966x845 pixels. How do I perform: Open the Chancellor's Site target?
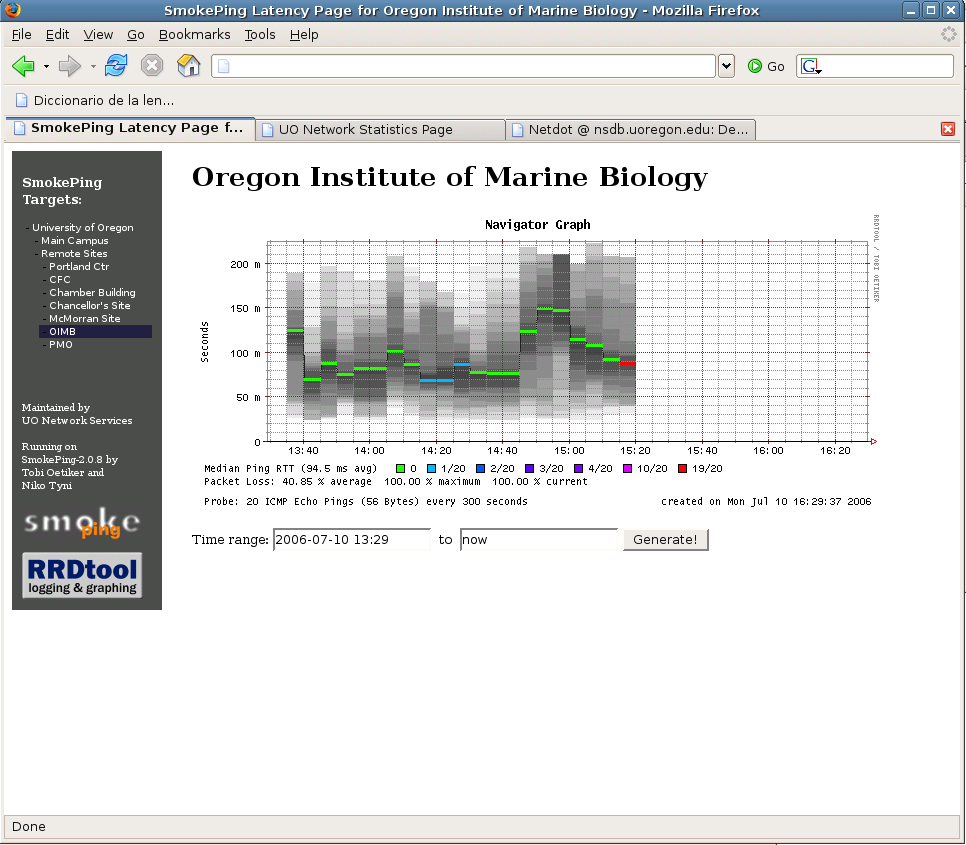pos(90,306)
